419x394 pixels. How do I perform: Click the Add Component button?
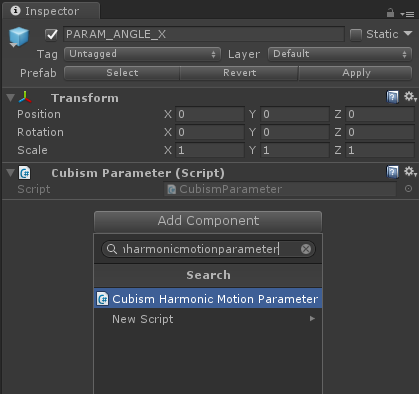click(x=208, y=221)
